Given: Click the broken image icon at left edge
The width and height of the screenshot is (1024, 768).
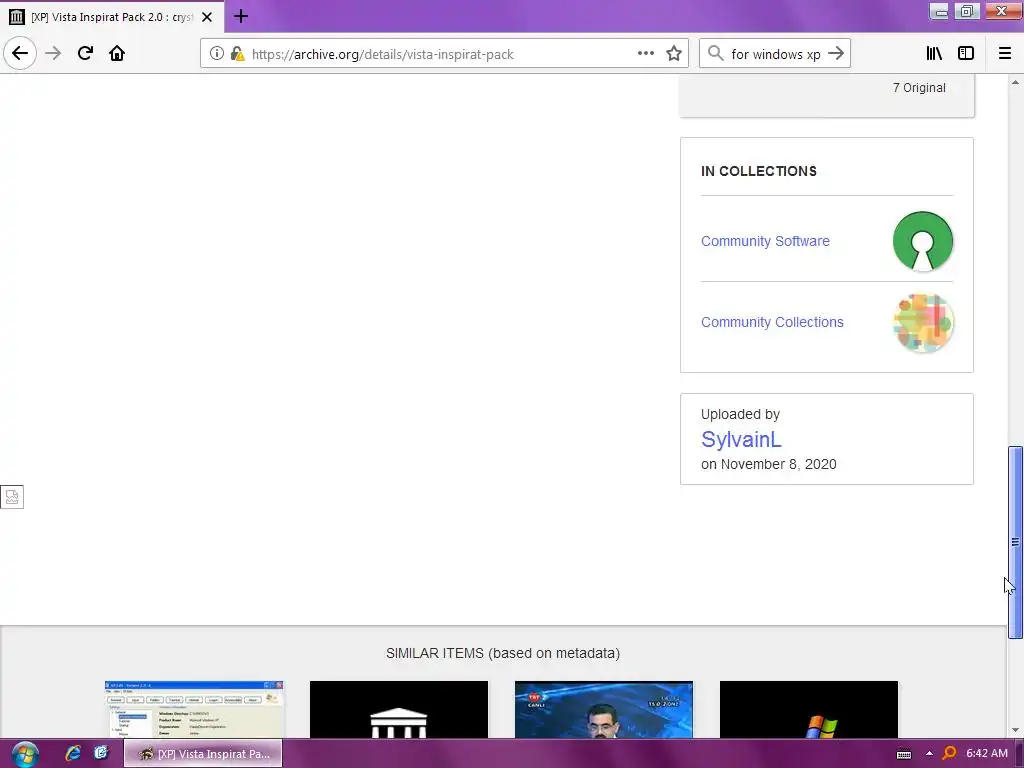Looking at the screenshot, I should (12, 497).
